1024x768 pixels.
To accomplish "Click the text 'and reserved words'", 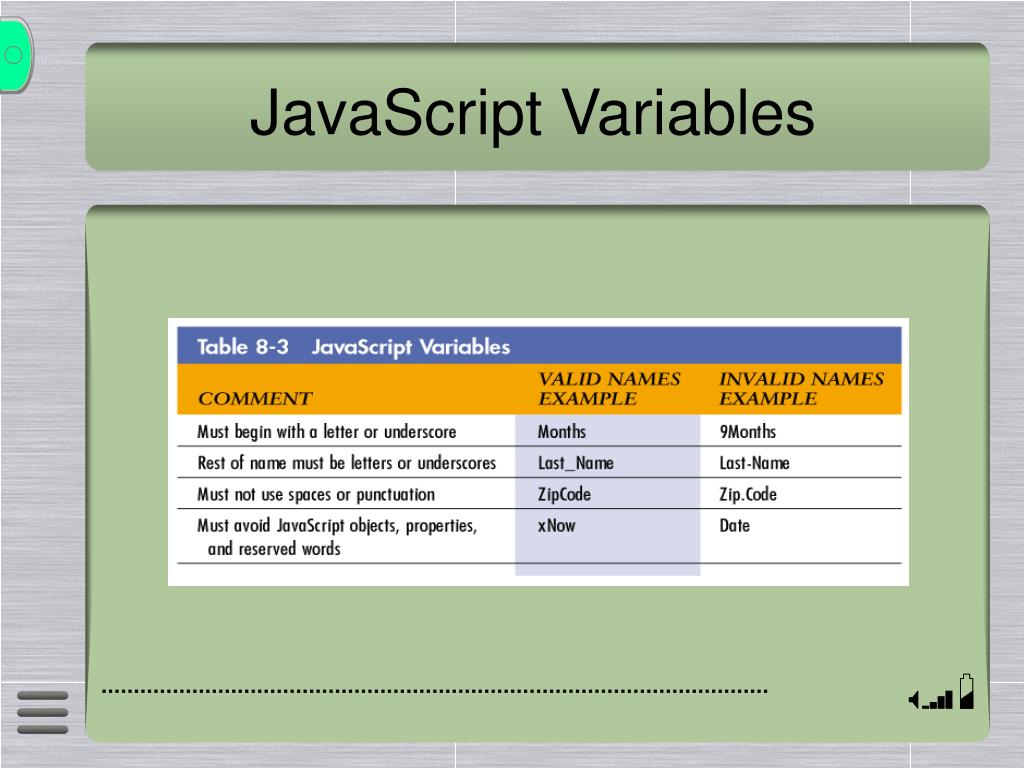I will [x=274, y=549].
